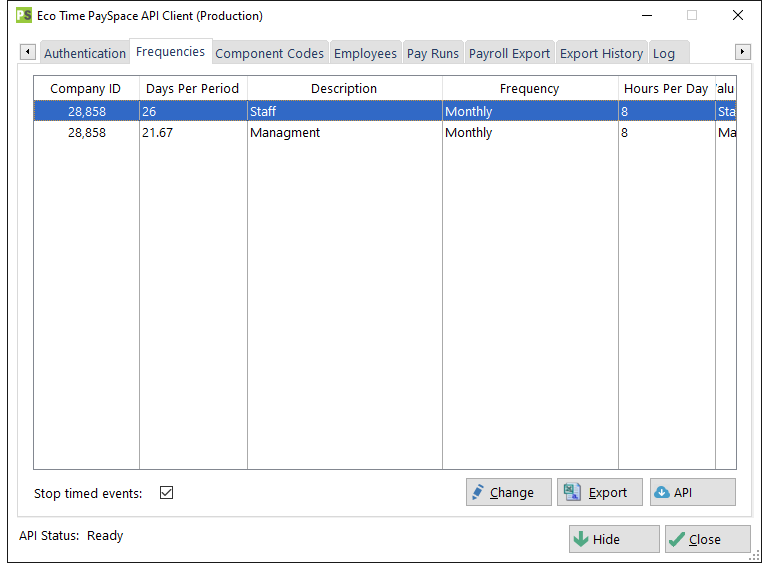Sort by the Company ID column header
The image size is (769, 570).
[86, 89]
